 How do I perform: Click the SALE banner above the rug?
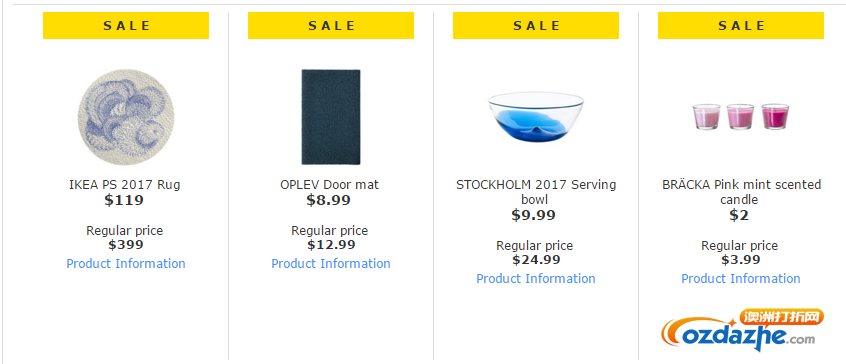coord(126,25)
